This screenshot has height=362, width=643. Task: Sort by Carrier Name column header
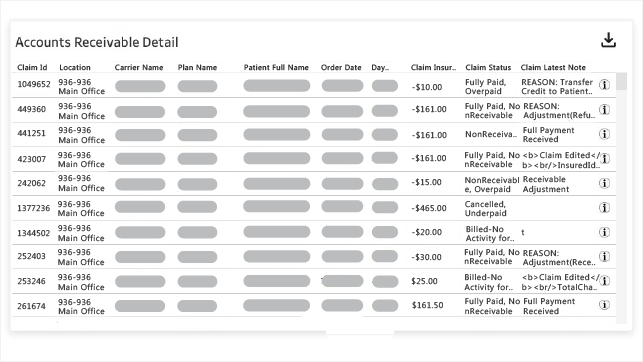coord(139,67)
